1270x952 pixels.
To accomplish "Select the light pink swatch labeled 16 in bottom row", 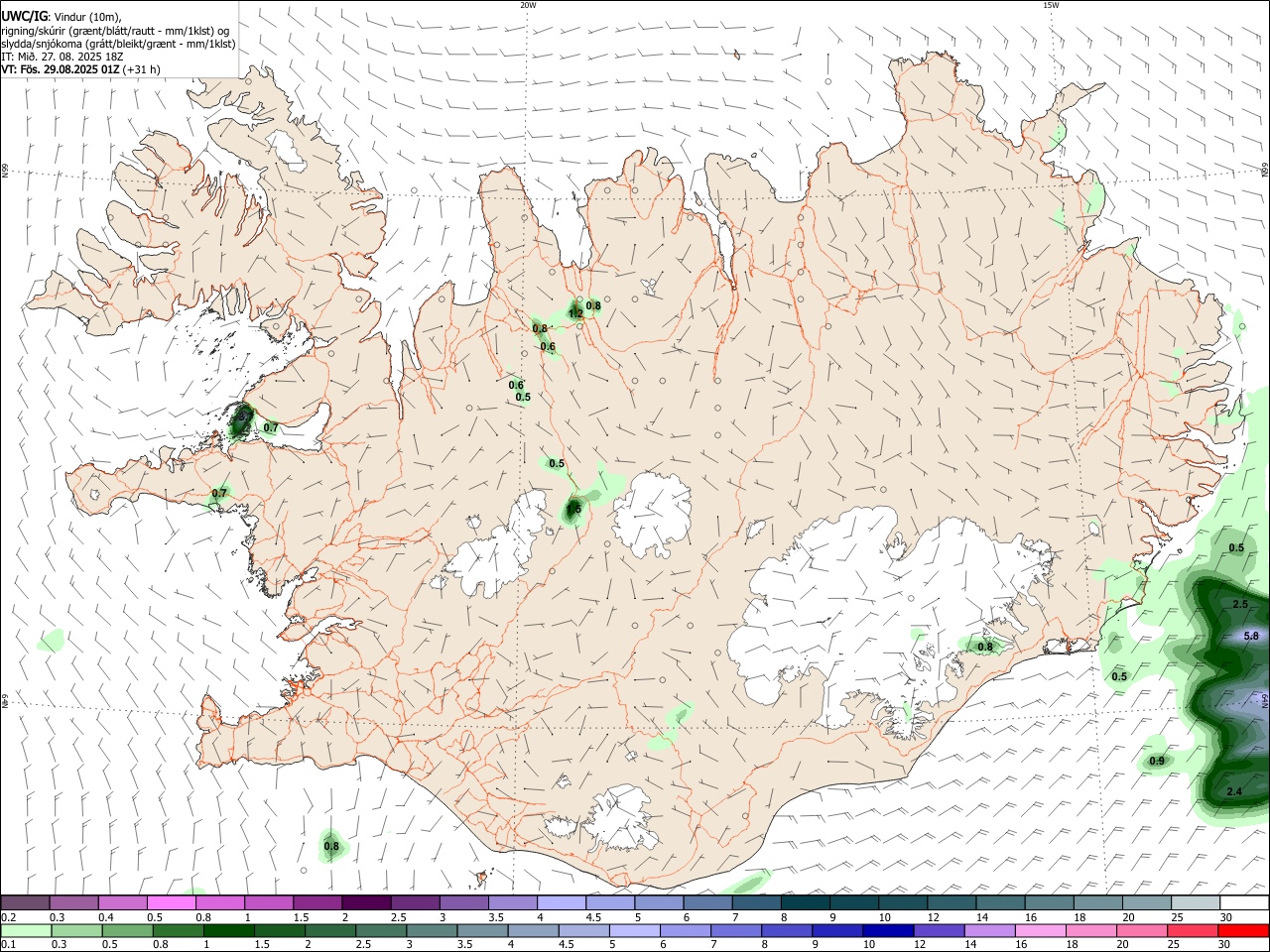I will pyautogui.click(x=1039, y=931).
